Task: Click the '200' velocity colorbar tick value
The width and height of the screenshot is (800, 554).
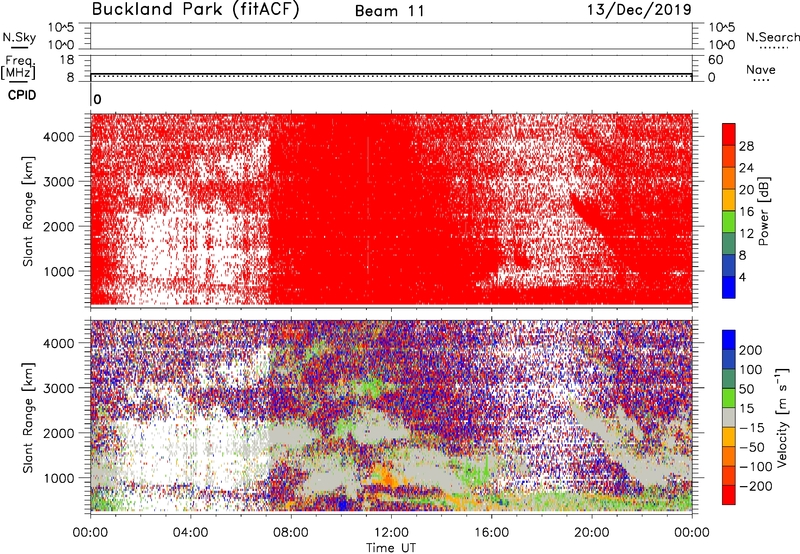Action: point(751,350)
